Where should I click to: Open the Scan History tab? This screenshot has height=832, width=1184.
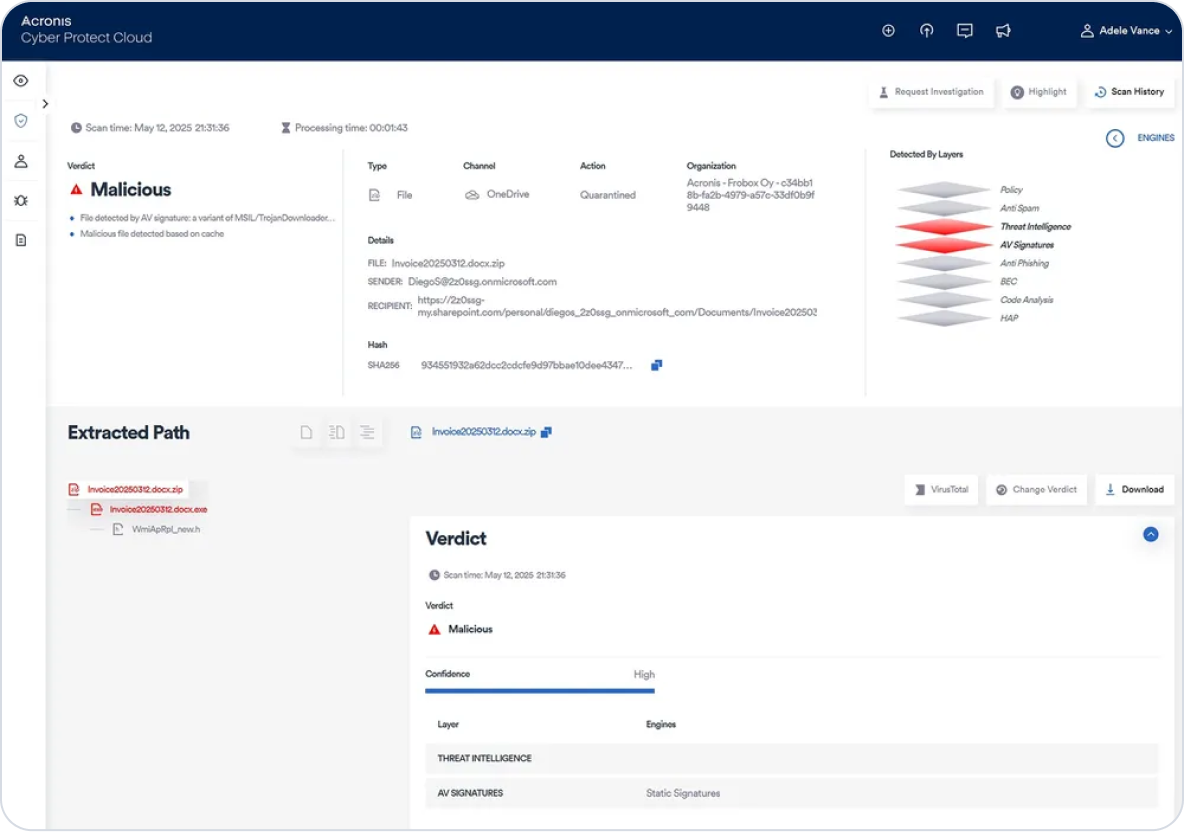click(1130, 91)
